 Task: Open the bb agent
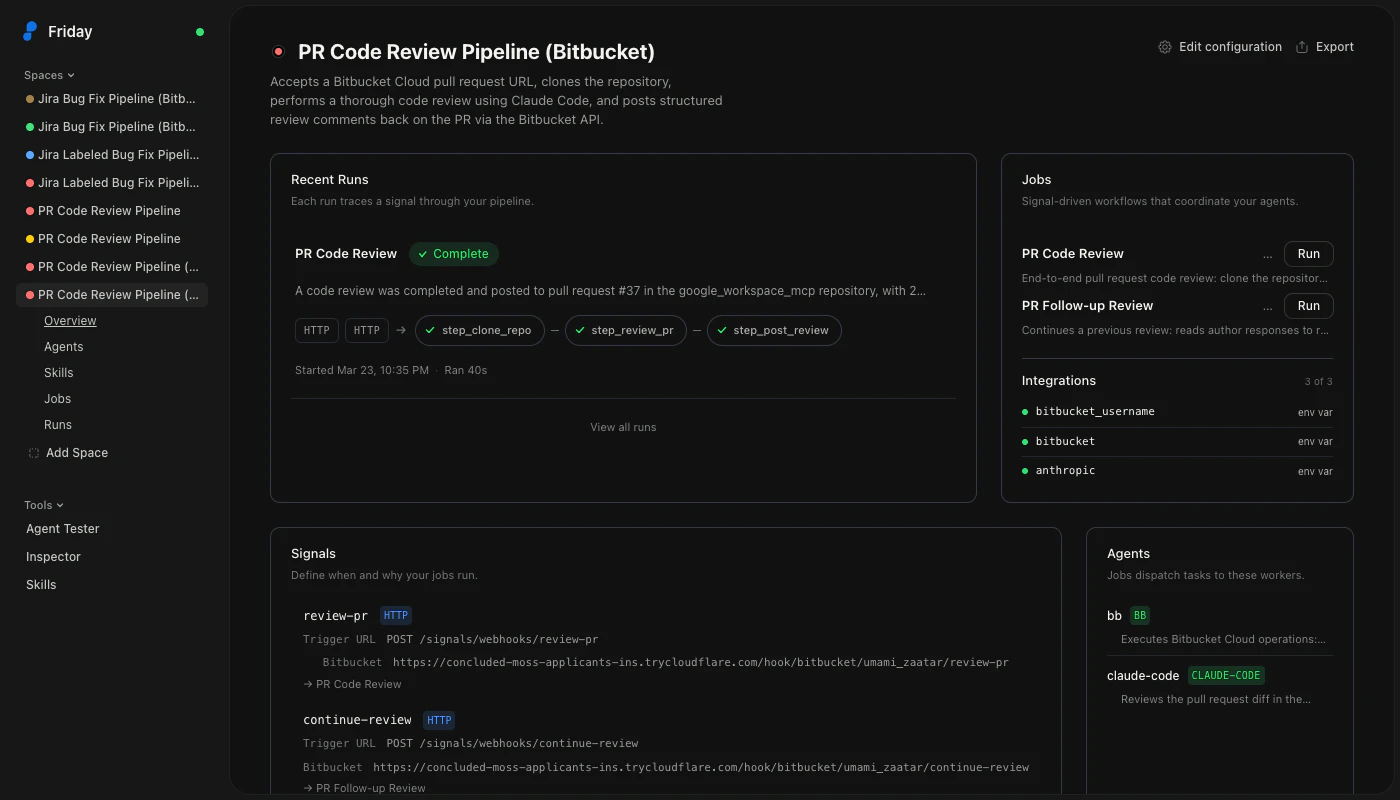1114,616
